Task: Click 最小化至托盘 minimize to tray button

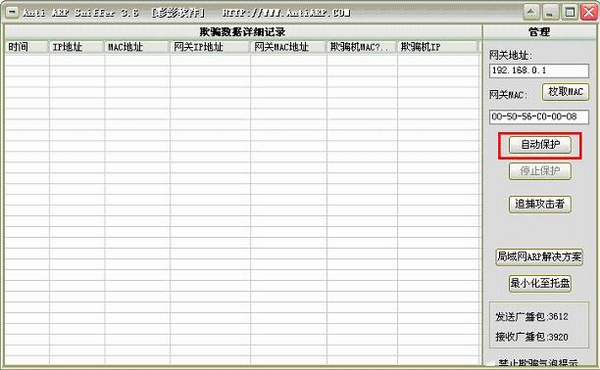Action: 540,283
